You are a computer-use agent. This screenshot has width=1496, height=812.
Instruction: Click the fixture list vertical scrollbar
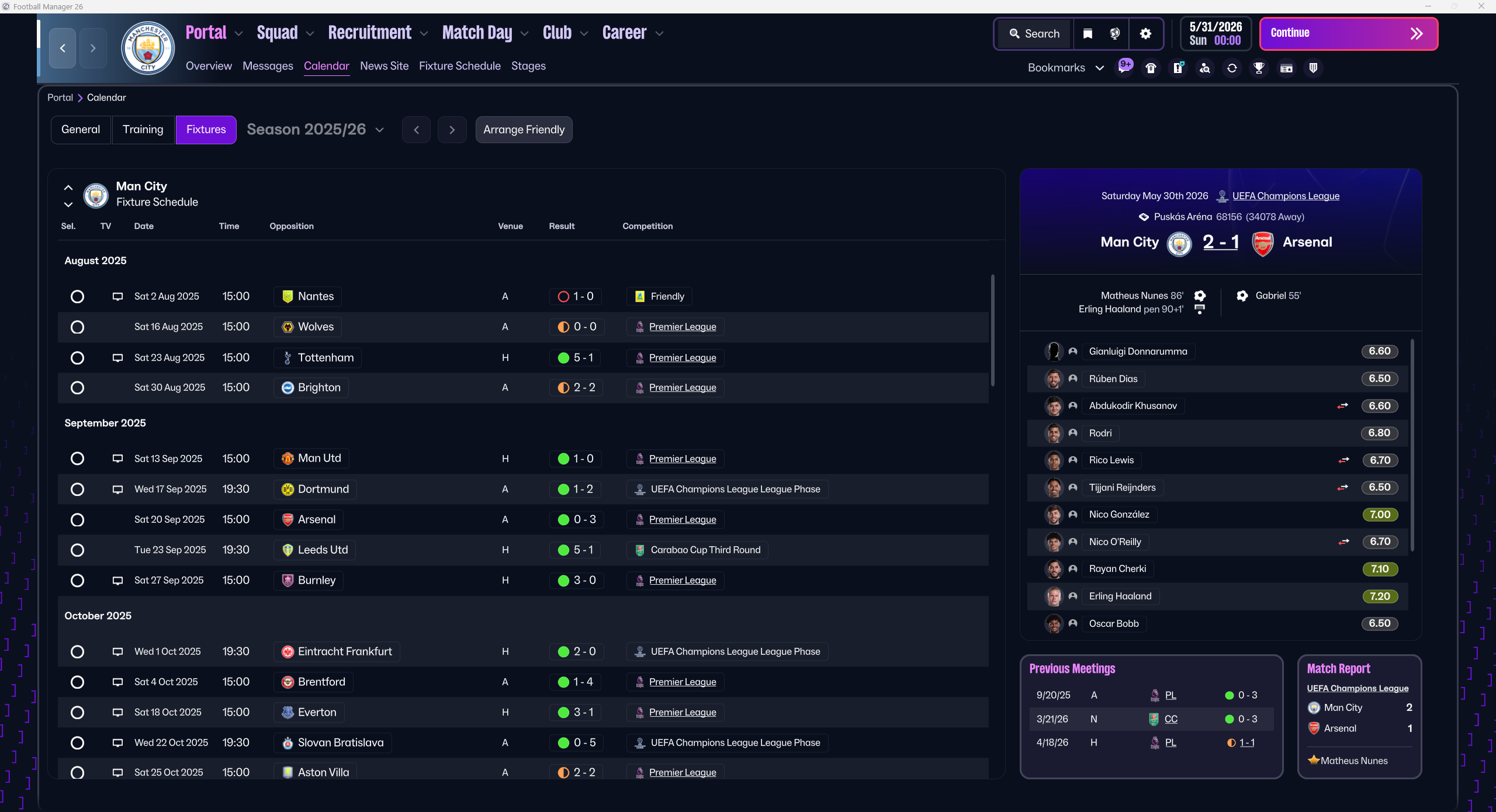coord(992,330)
